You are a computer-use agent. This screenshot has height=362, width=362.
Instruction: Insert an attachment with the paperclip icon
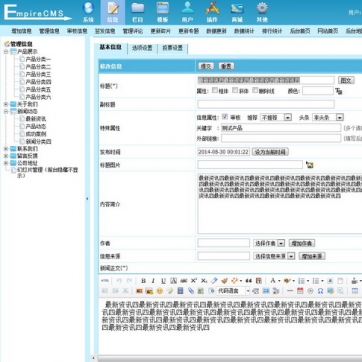[x=190, y=291]
